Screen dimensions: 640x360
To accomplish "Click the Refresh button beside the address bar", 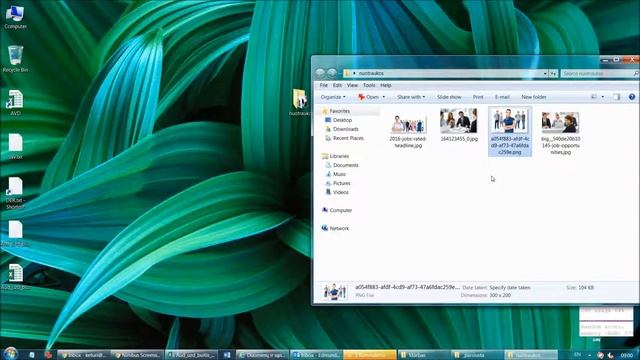I will [553, 73].
